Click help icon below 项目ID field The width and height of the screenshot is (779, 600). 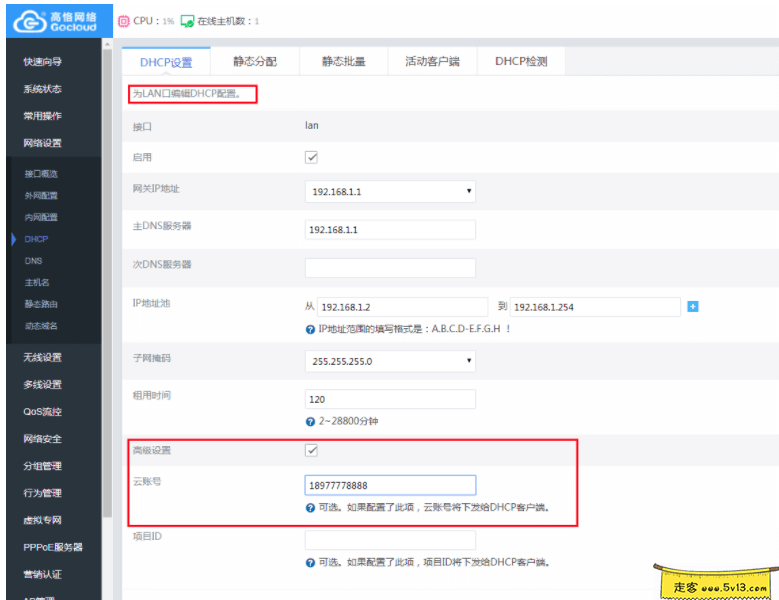(310, 563)
